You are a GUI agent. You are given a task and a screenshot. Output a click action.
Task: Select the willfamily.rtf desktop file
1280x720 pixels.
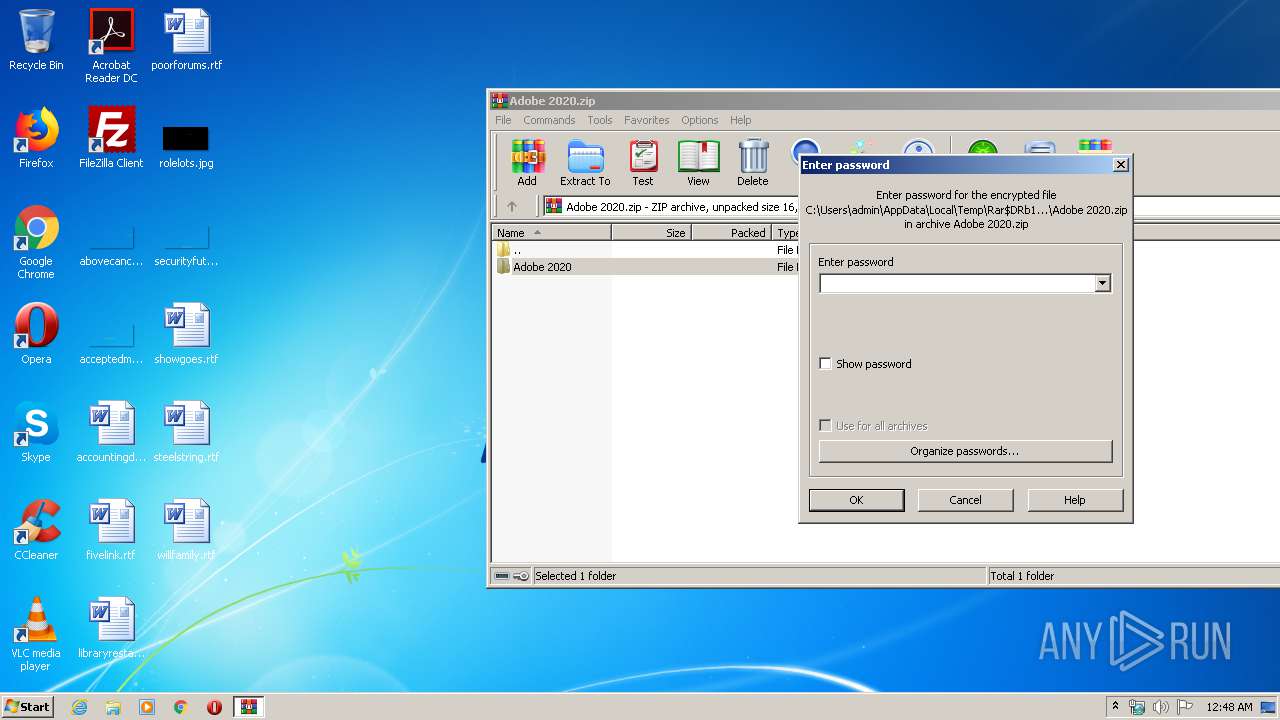(186, 530)
